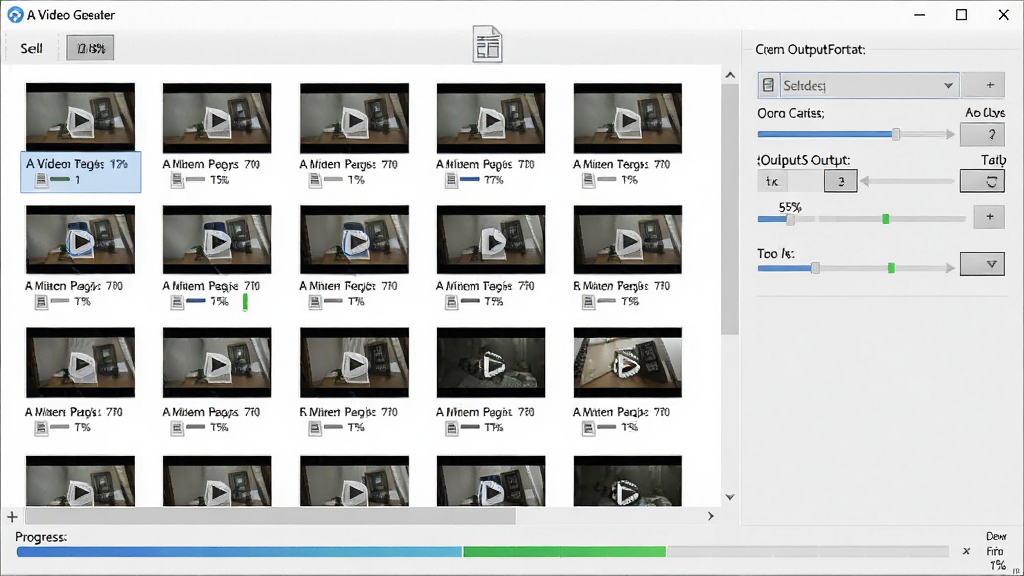Click the file icon under A Video Tegis

pos(41,180)
